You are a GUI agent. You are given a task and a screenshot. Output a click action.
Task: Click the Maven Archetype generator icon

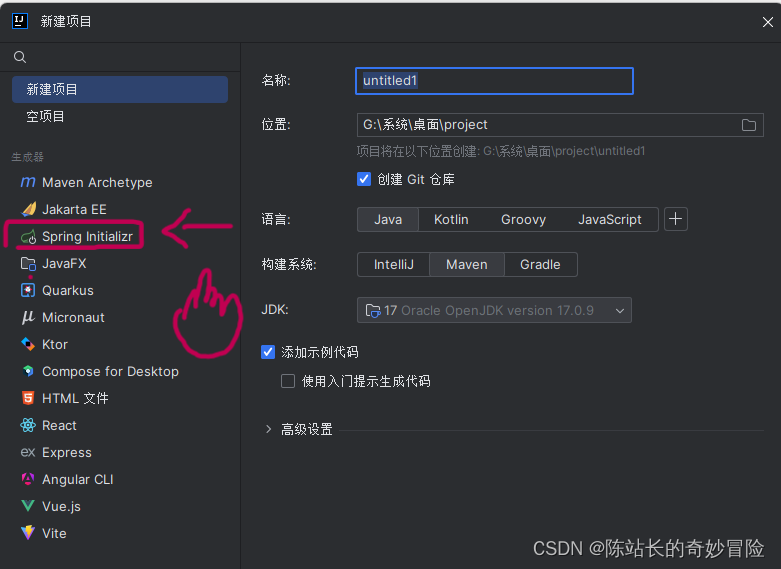(x=28, y=182)
